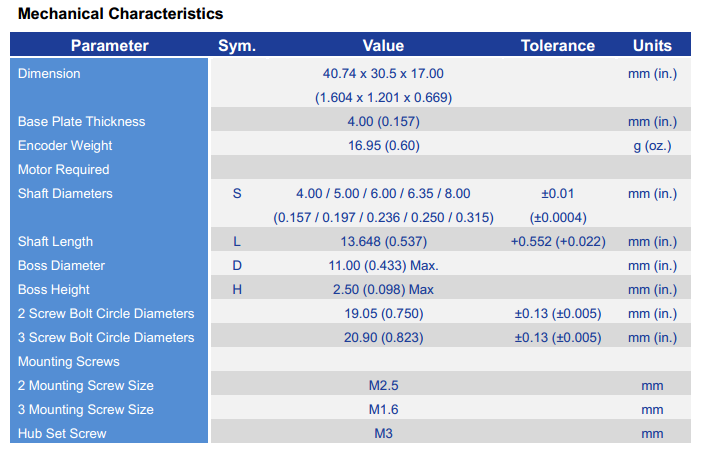Select the Units column header
Viewport: 713px width, 466px height.
[x=652, y=46]
